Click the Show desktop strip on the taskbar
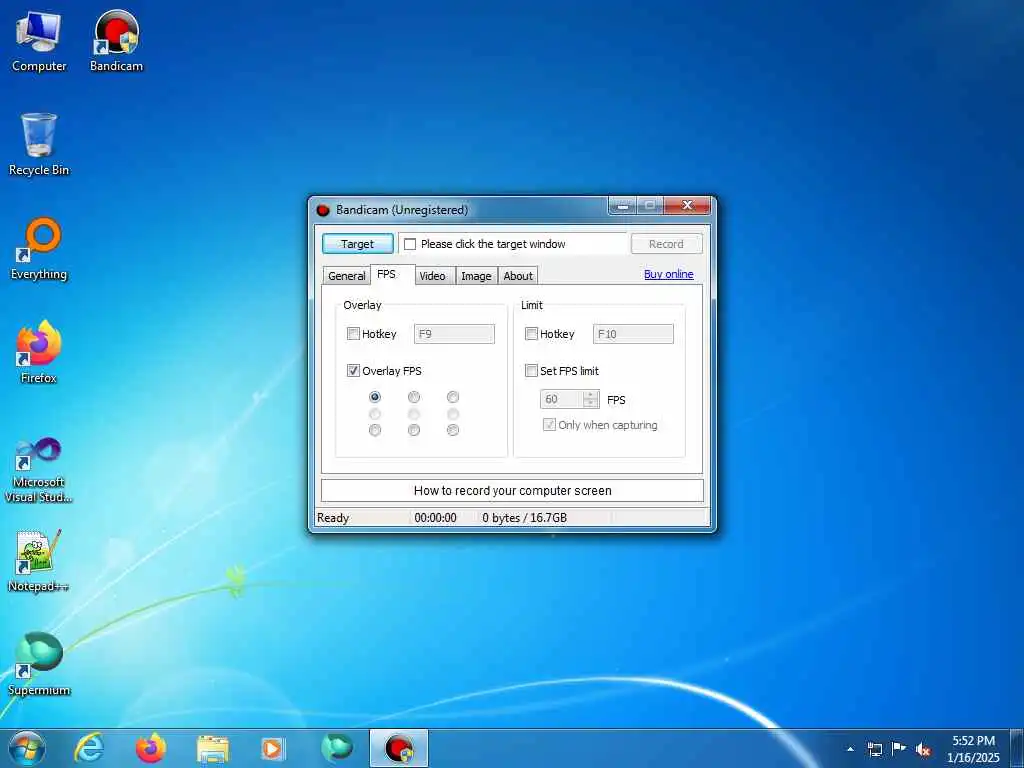Screen dimensions: 1024x768 (1017, 748)
